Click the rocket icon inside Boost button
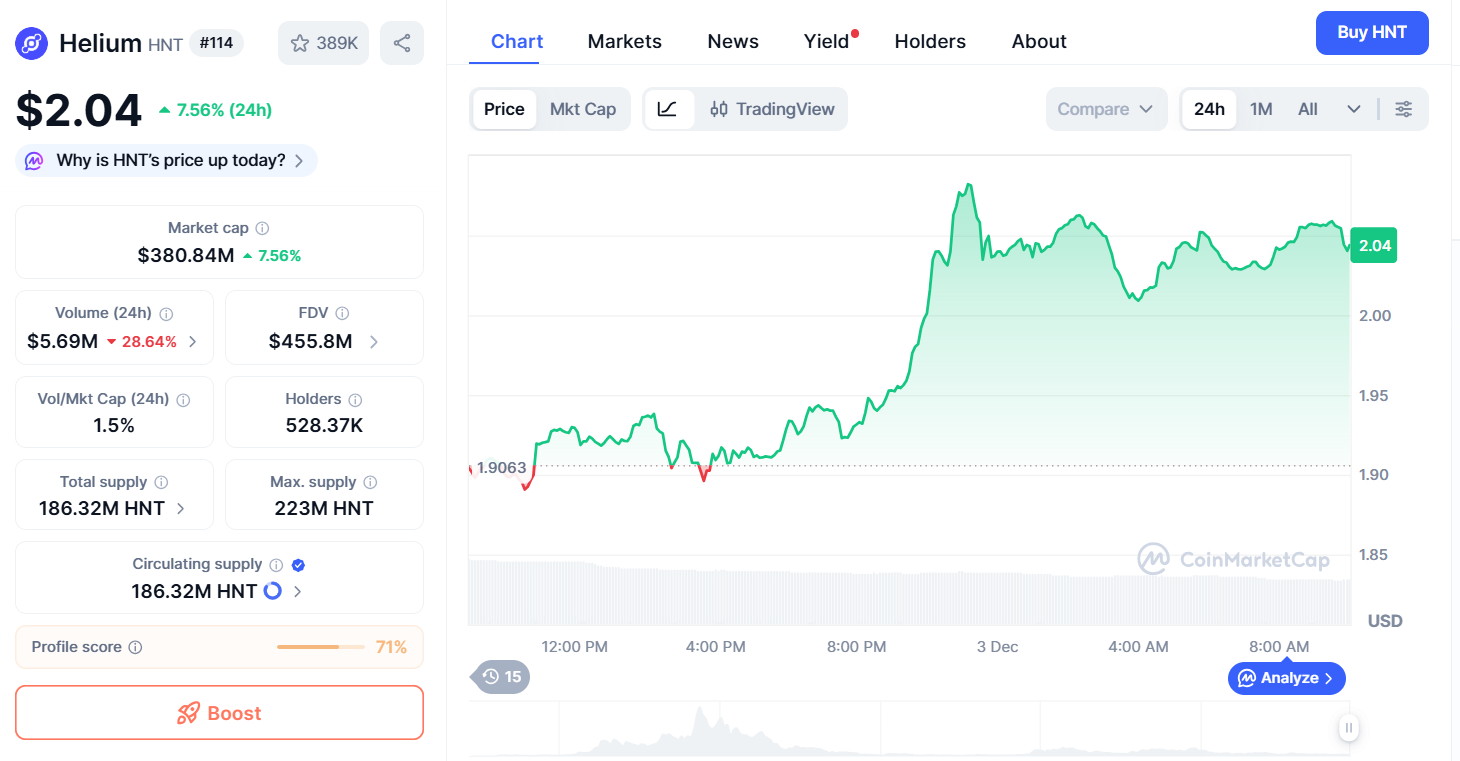Screen dimensions: 1460x761 [188, 712]
